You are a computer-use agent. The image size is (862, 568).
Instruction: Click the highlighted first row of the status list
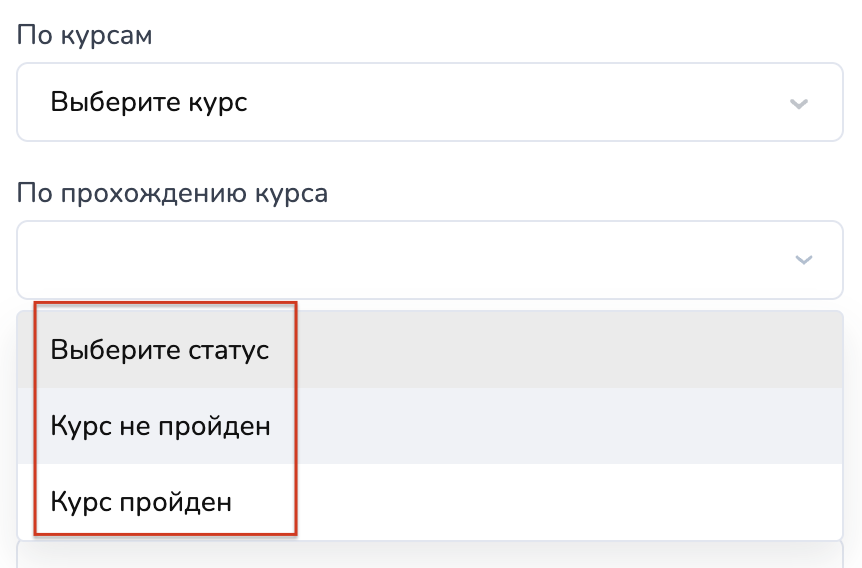pos(429,351)
